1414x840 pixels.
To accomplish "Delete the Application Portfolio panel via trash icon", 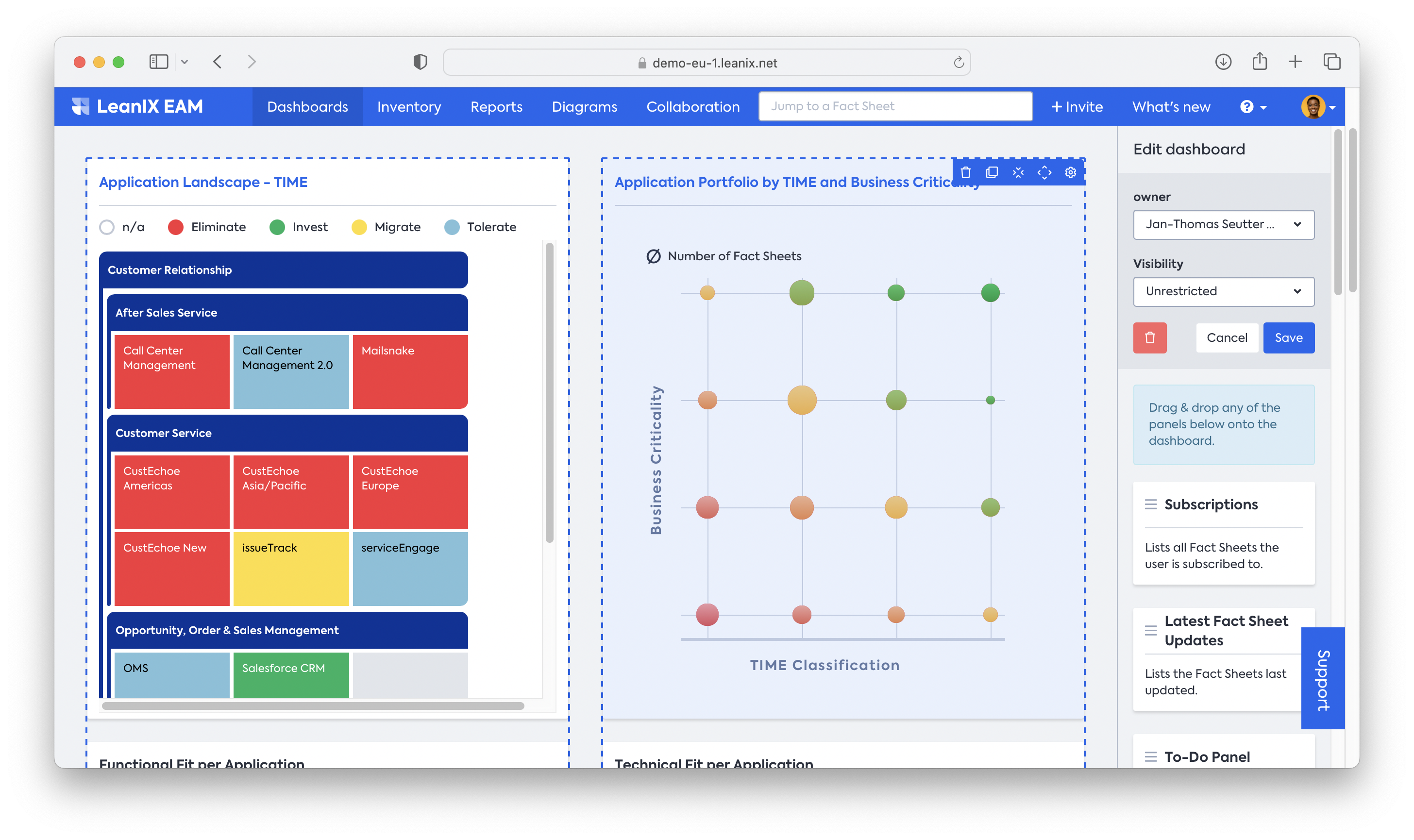I will click(966, 173).
